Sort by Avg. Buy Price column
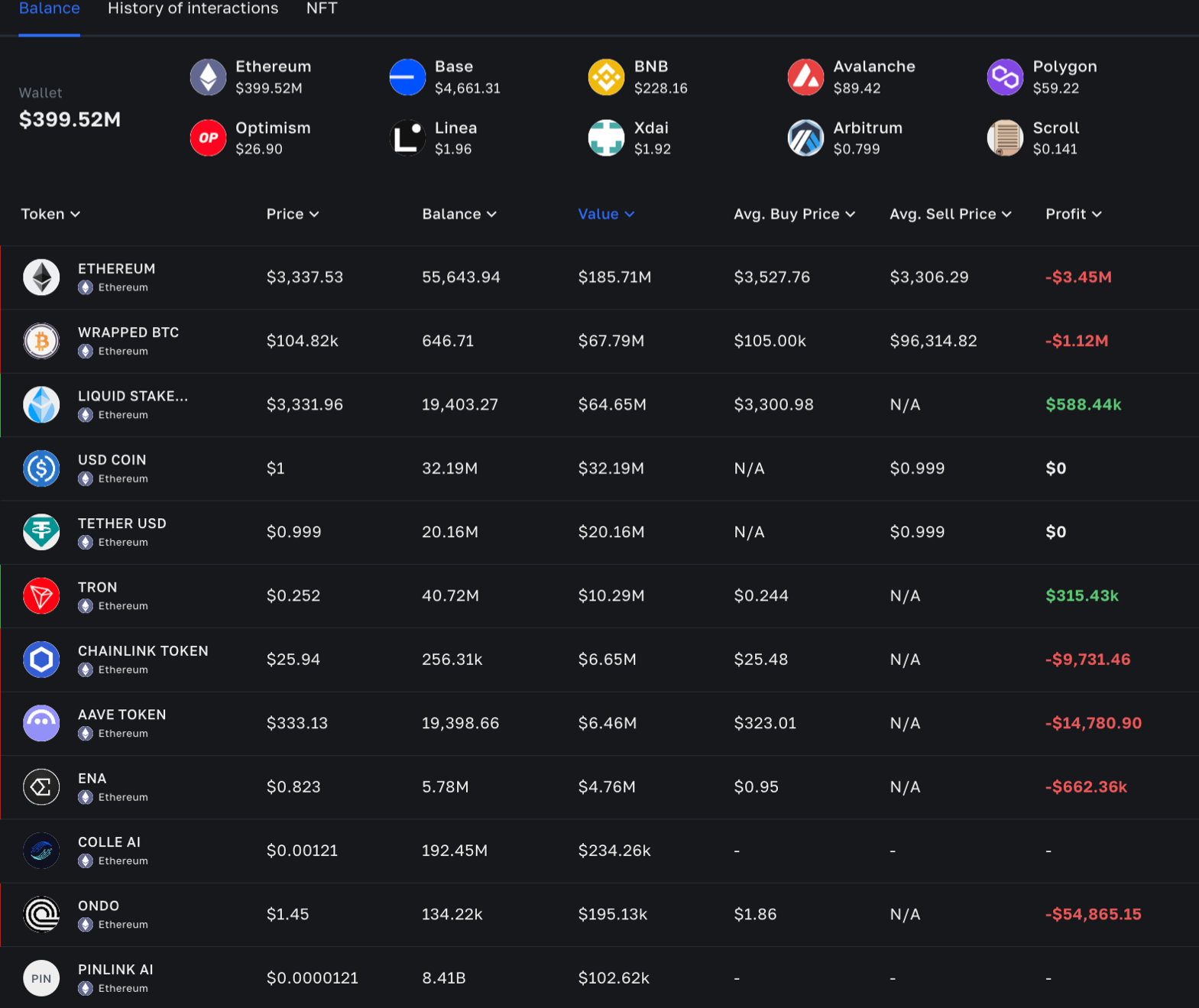The width and height of the screenshot is (1199, 1008). click(793, 214)
